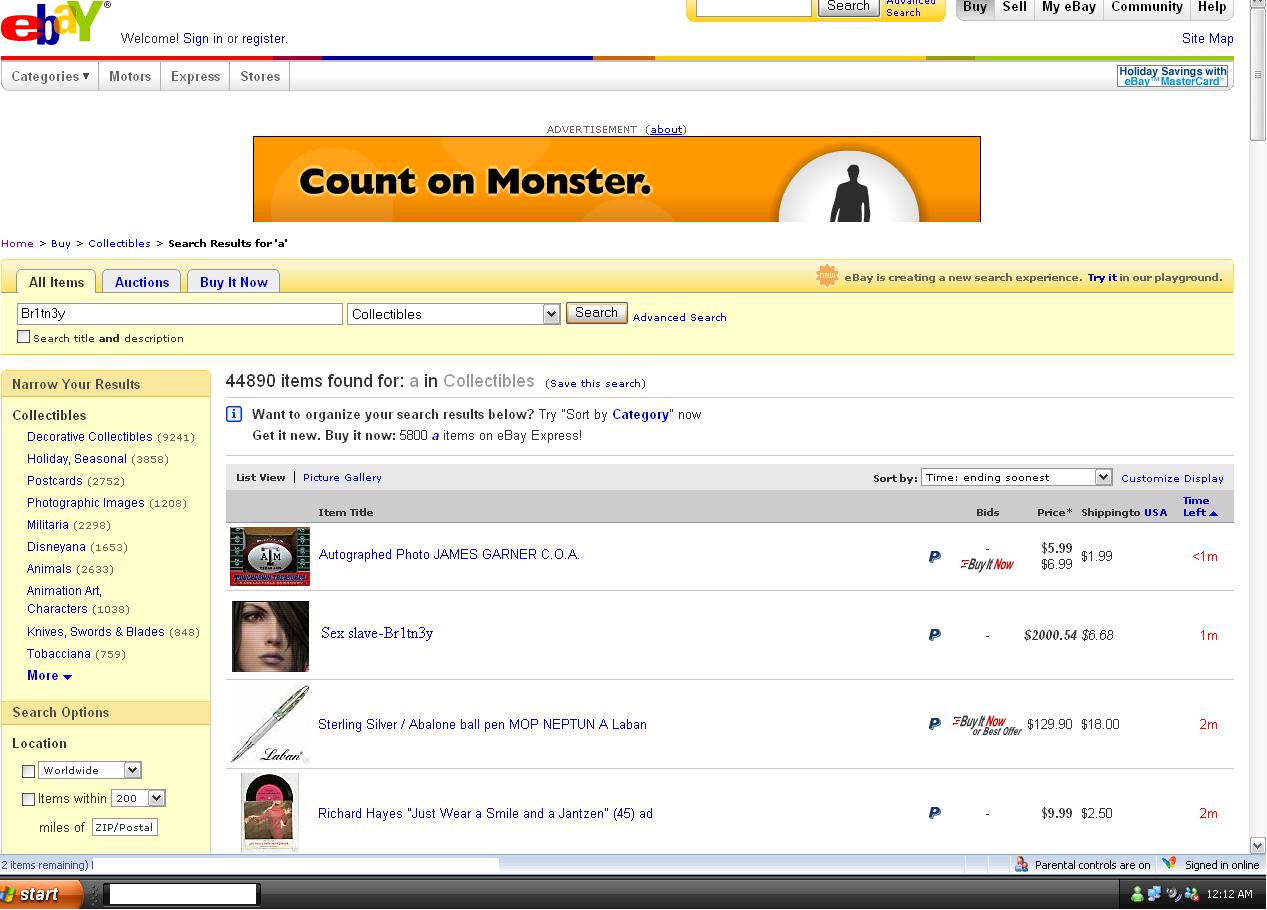The image size is (1267, 910).
Task: Click the Sign in link
Action: 203,39
